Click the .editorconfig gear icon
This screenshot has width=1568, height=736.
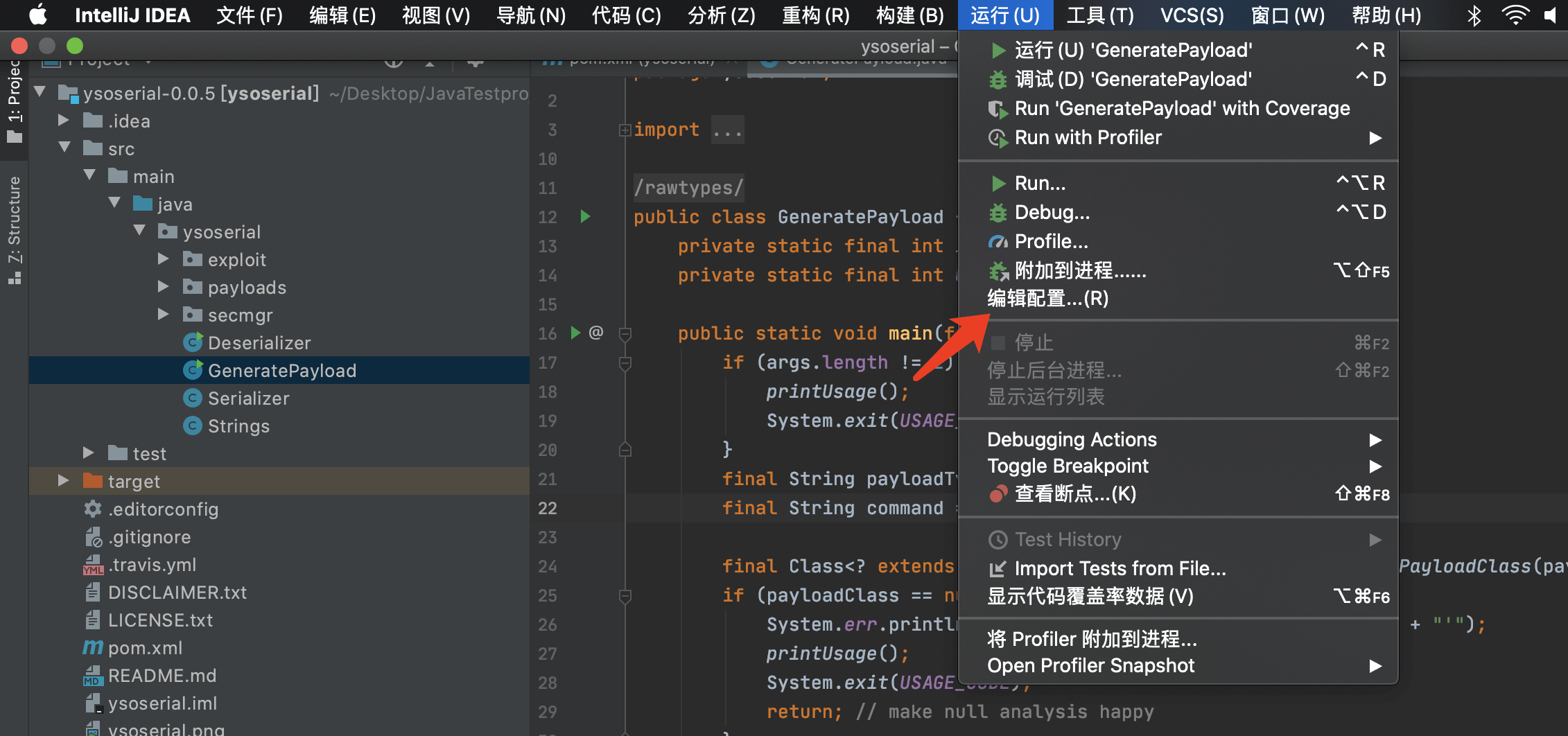coord(93,509)
